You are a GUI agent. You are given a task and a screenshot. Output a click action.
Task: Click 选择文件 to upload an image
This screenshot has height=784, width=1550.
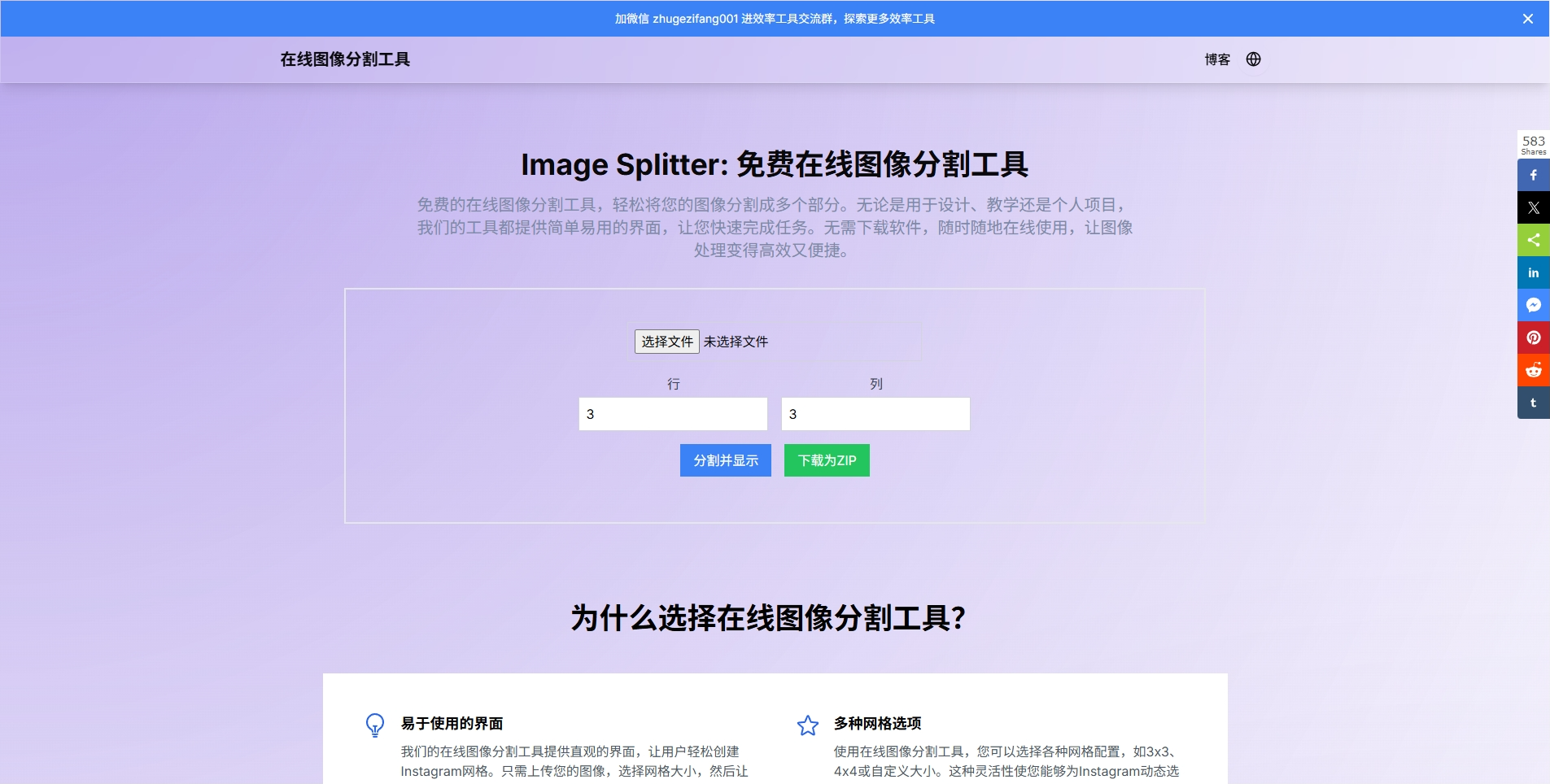click(x=666, y=342)
